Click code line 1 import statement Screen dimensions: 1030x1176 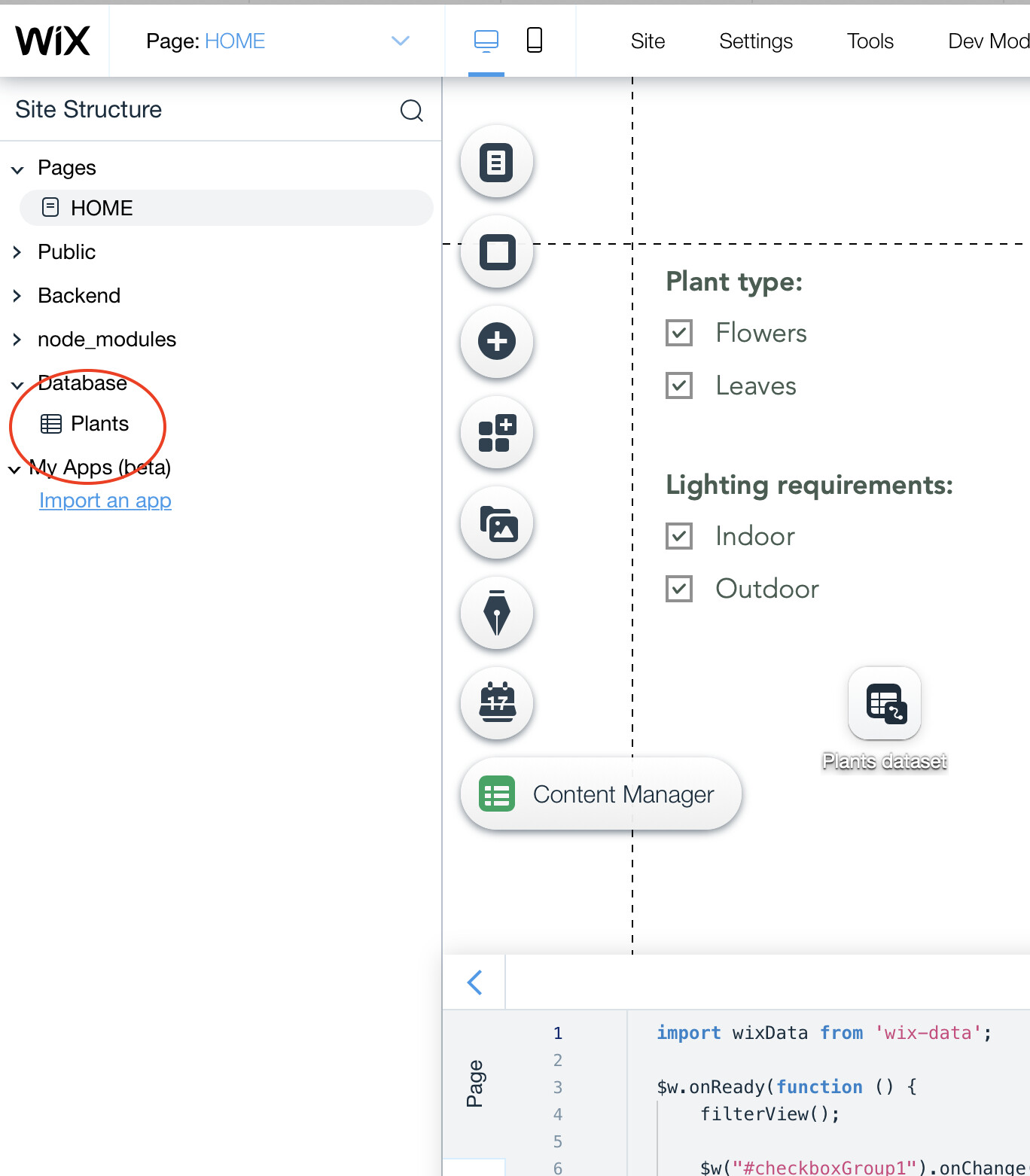[824, 1033]
